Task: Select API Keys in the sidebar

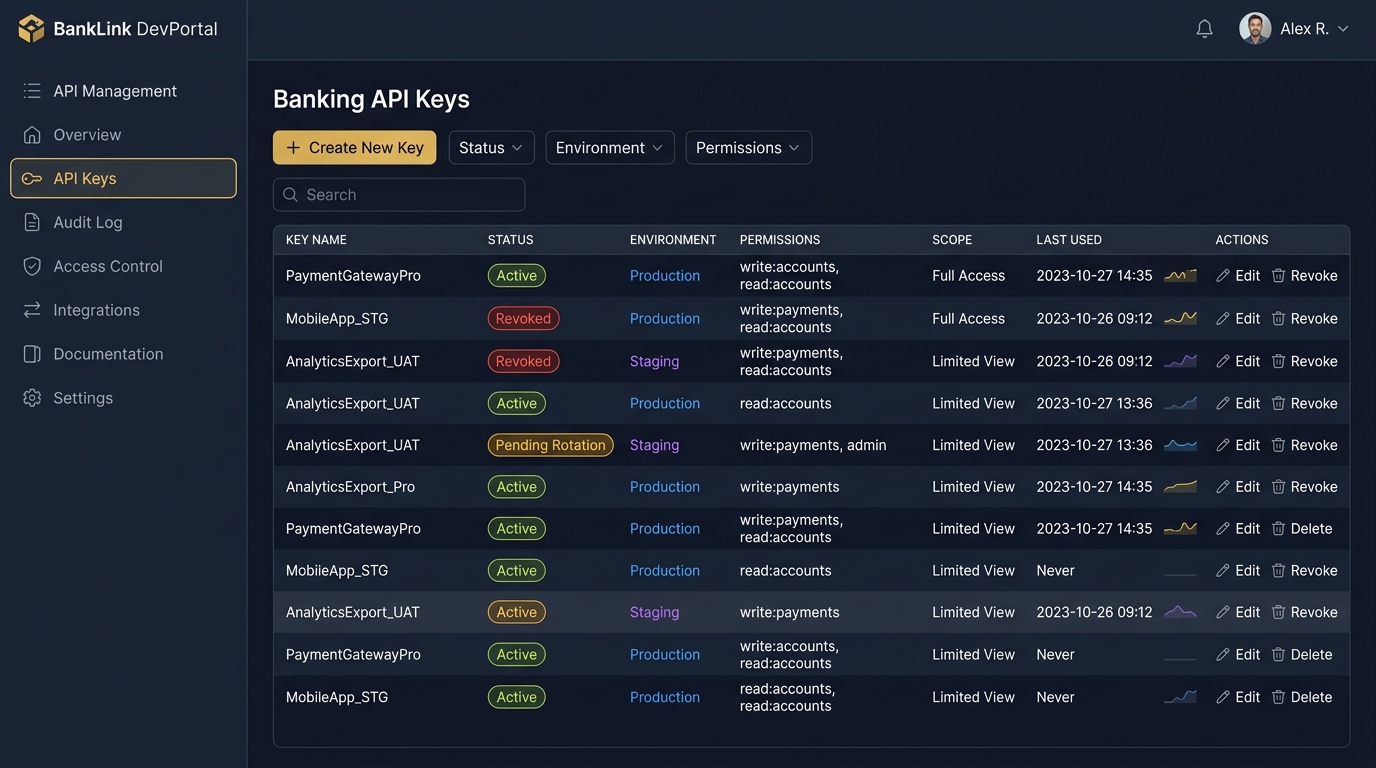Action: 123,178
